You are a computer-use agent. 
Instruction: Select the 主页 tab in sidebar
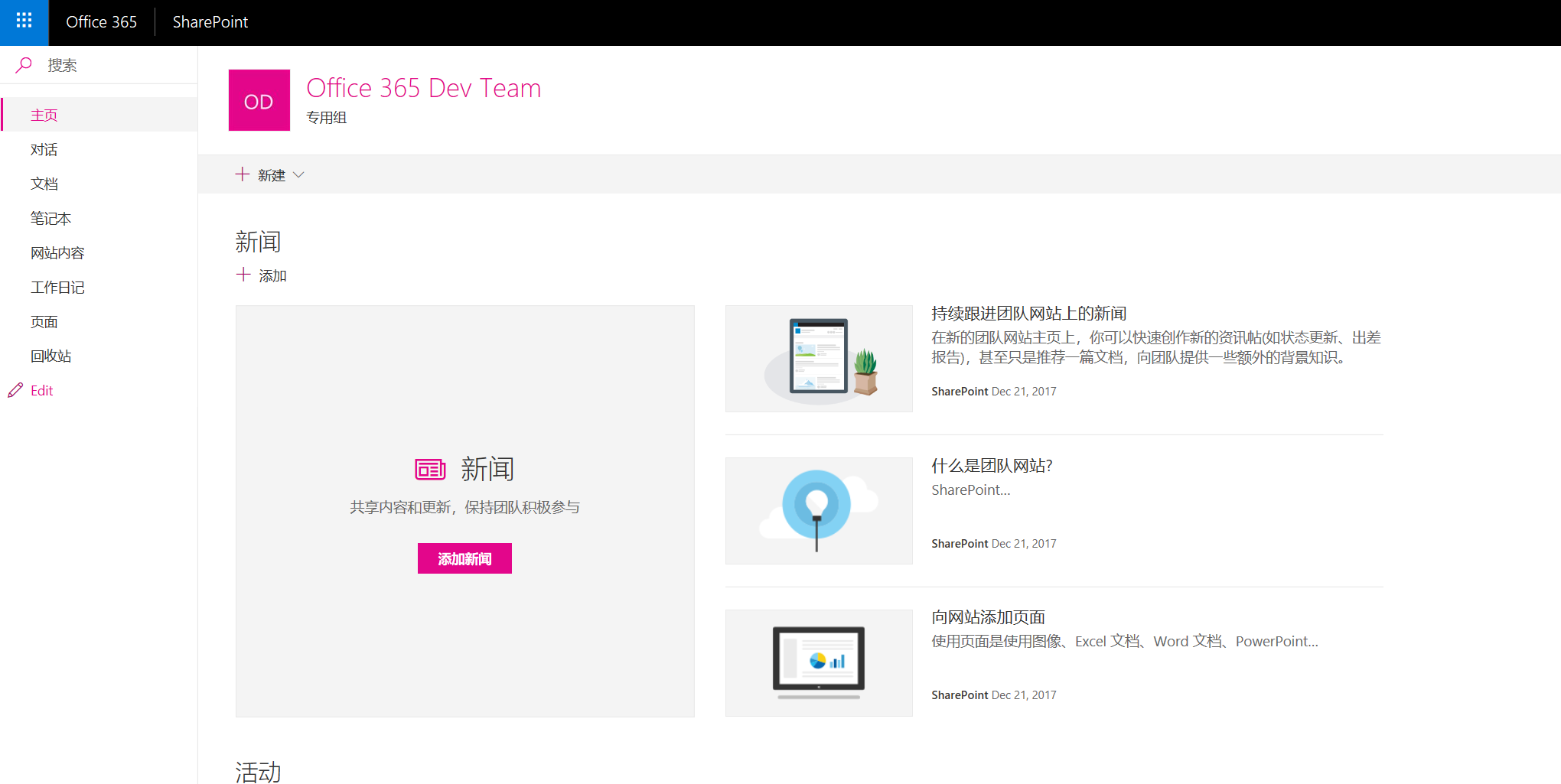(x=44, y=114)
